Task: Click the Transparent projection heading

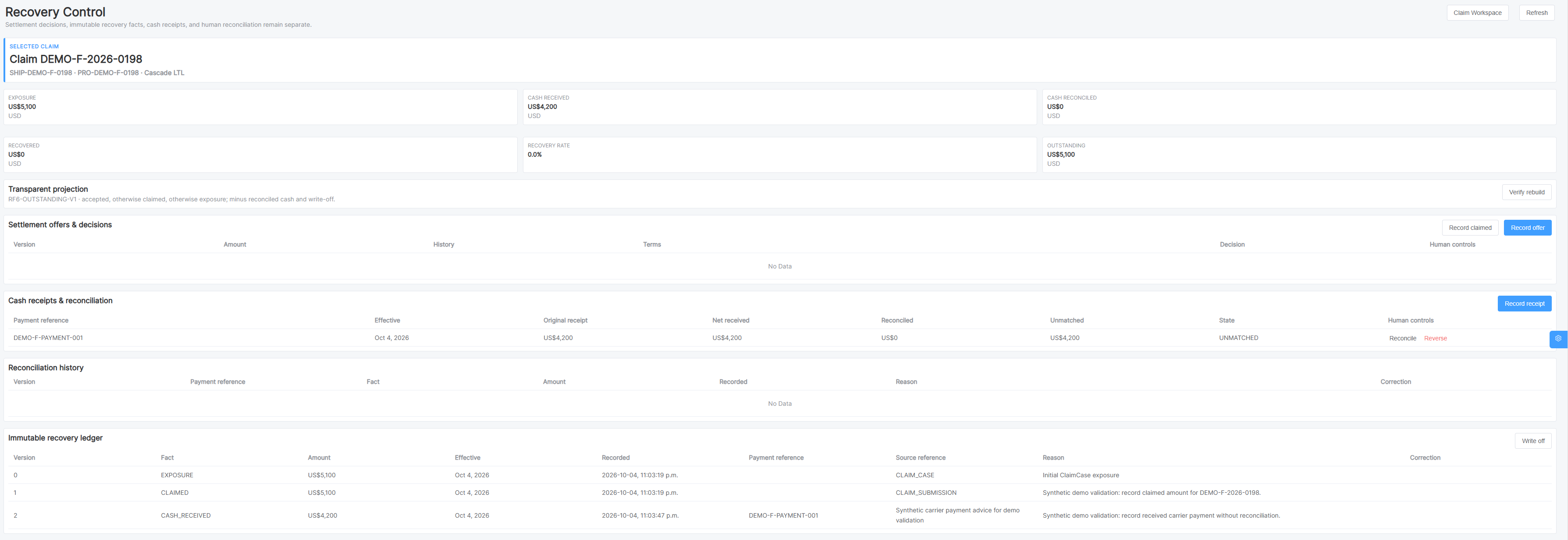Action: (48, 190)
